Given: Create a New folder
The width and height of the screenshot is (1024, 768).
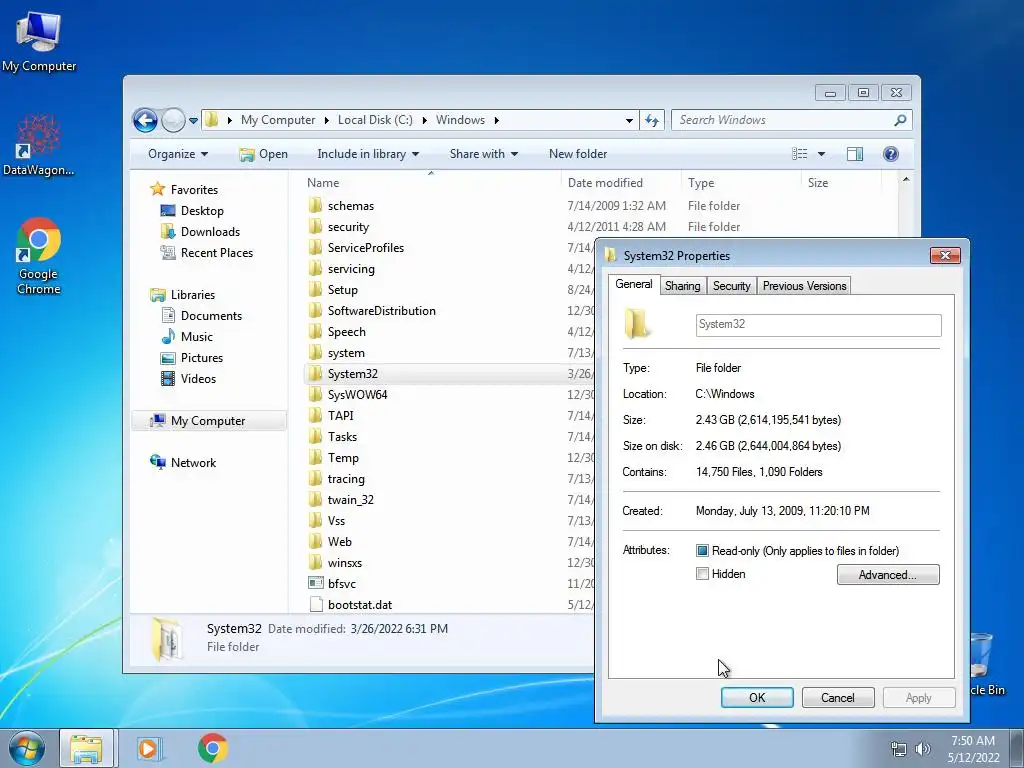Looking at the screenshot, I should pyautogui.click(x=578, y=154).
